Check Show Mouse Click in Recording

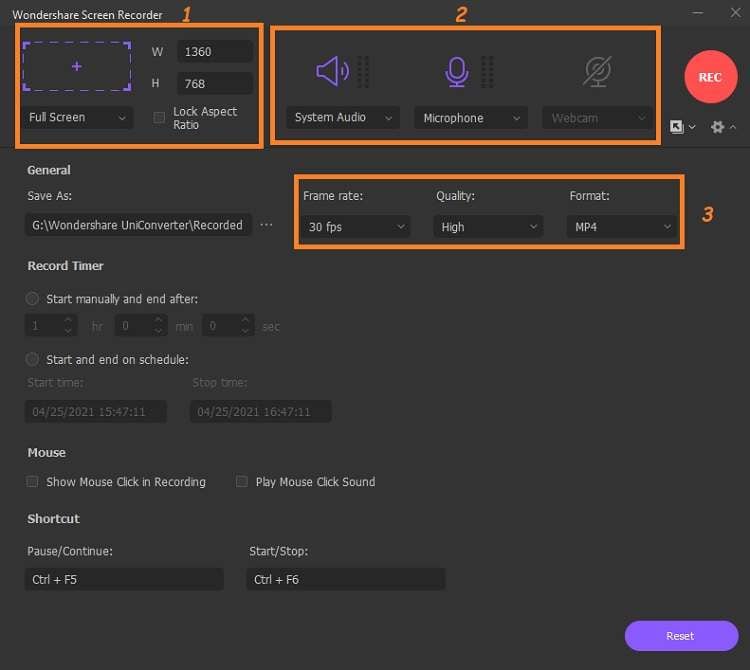click(x=32, y=481)
